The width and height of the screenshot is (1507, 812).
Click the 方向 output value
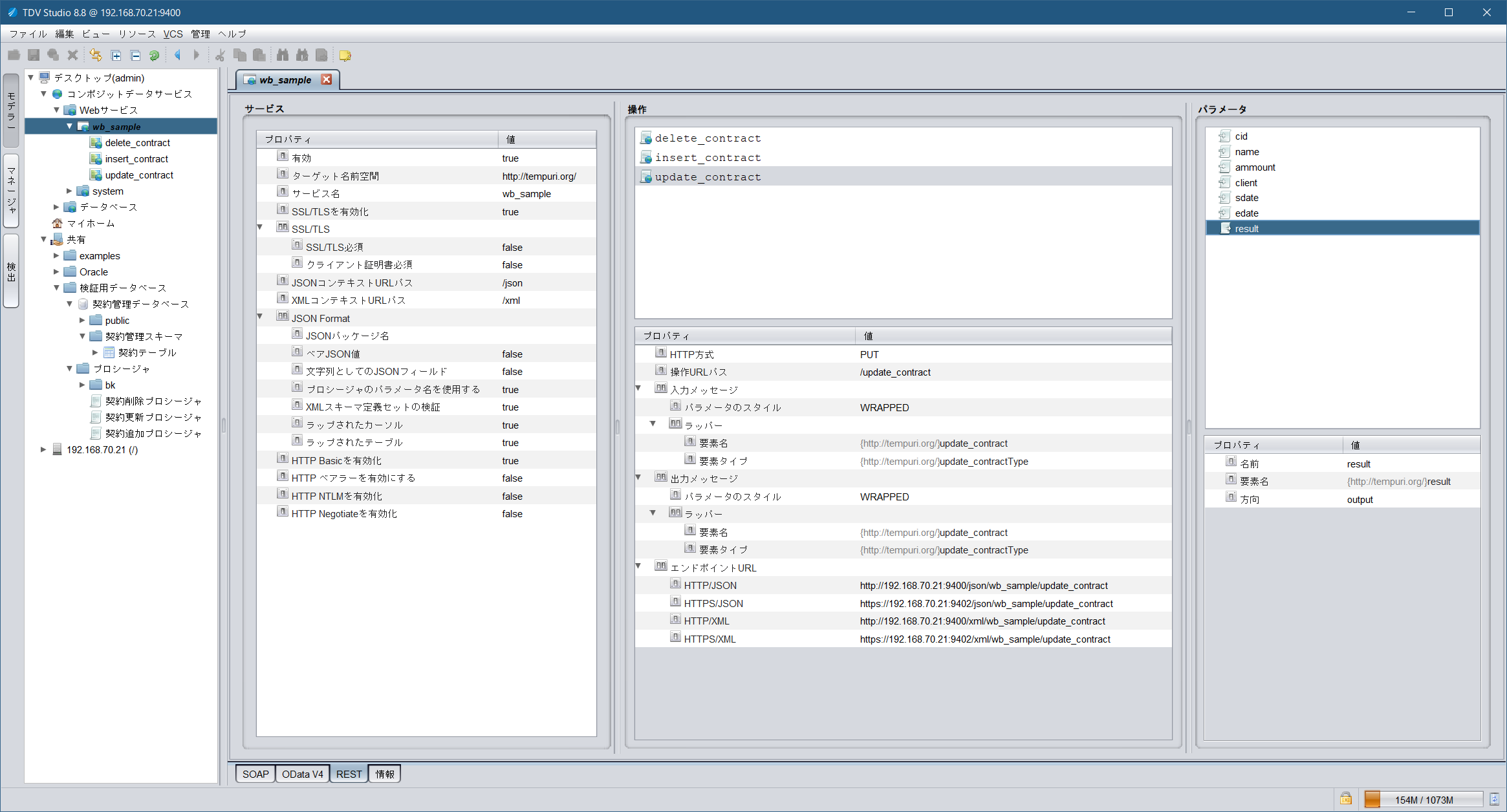[x=1360, y=500]
